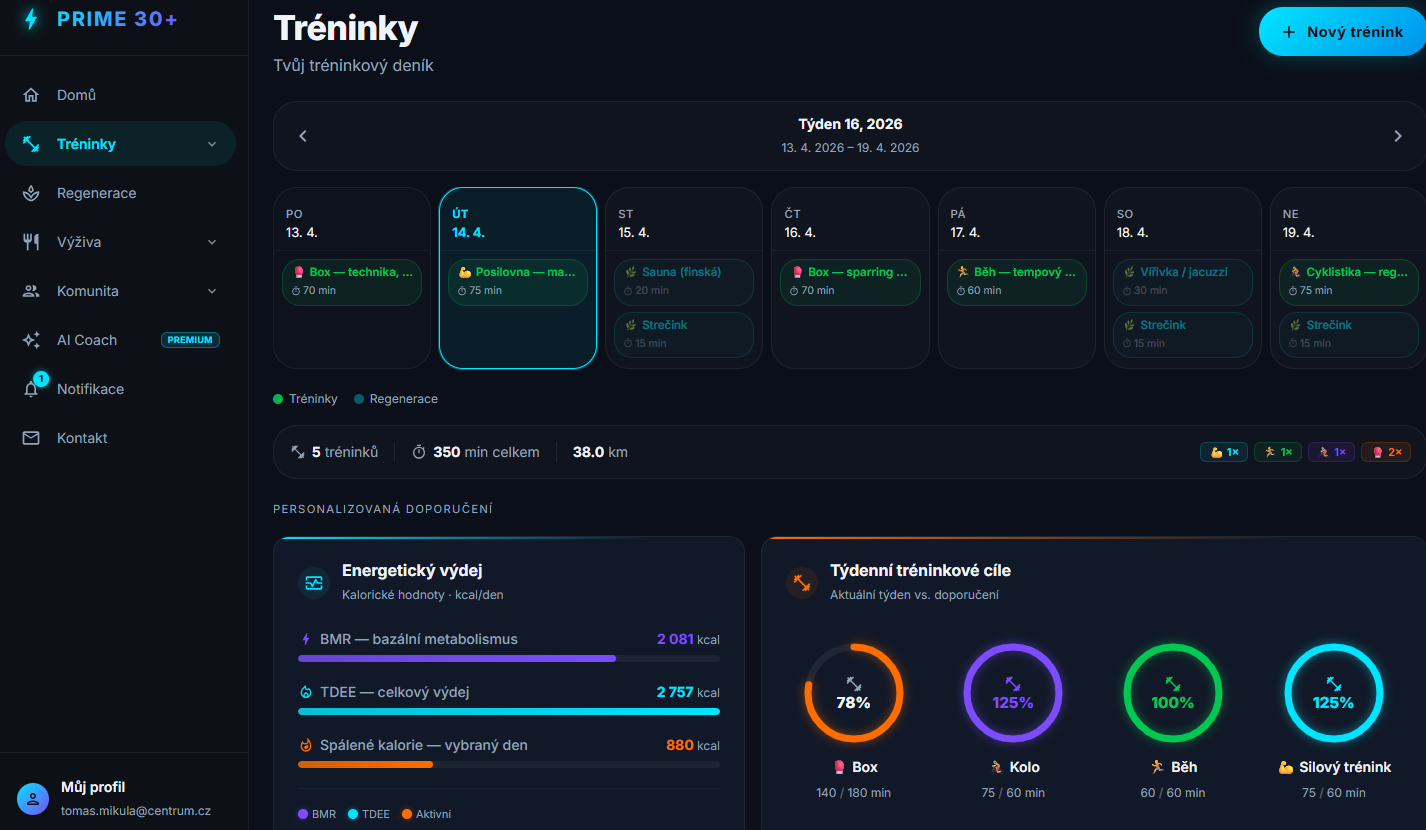This screenshot has width=1426, height=830.
Task: Open AI Coach via the sparkles icon
Action: tap(31, 339)
